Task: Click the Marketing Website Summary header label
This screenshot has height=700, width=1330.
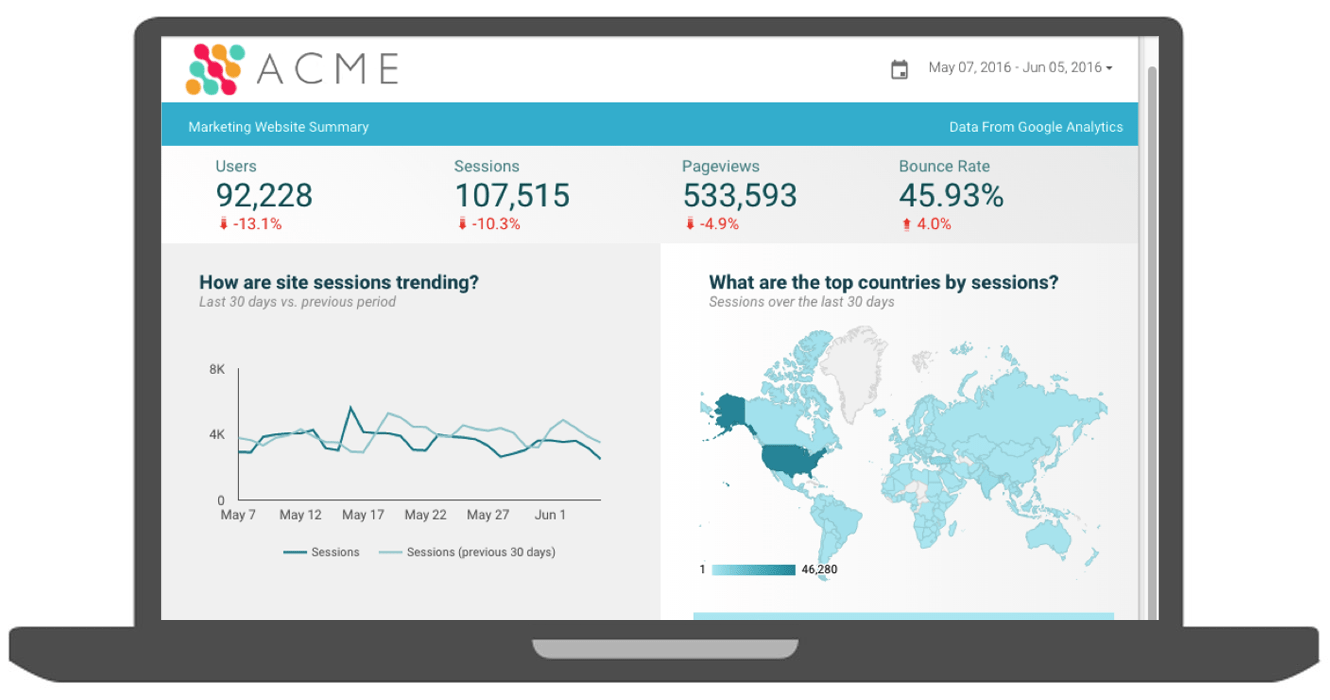Action: pos(278,127)
